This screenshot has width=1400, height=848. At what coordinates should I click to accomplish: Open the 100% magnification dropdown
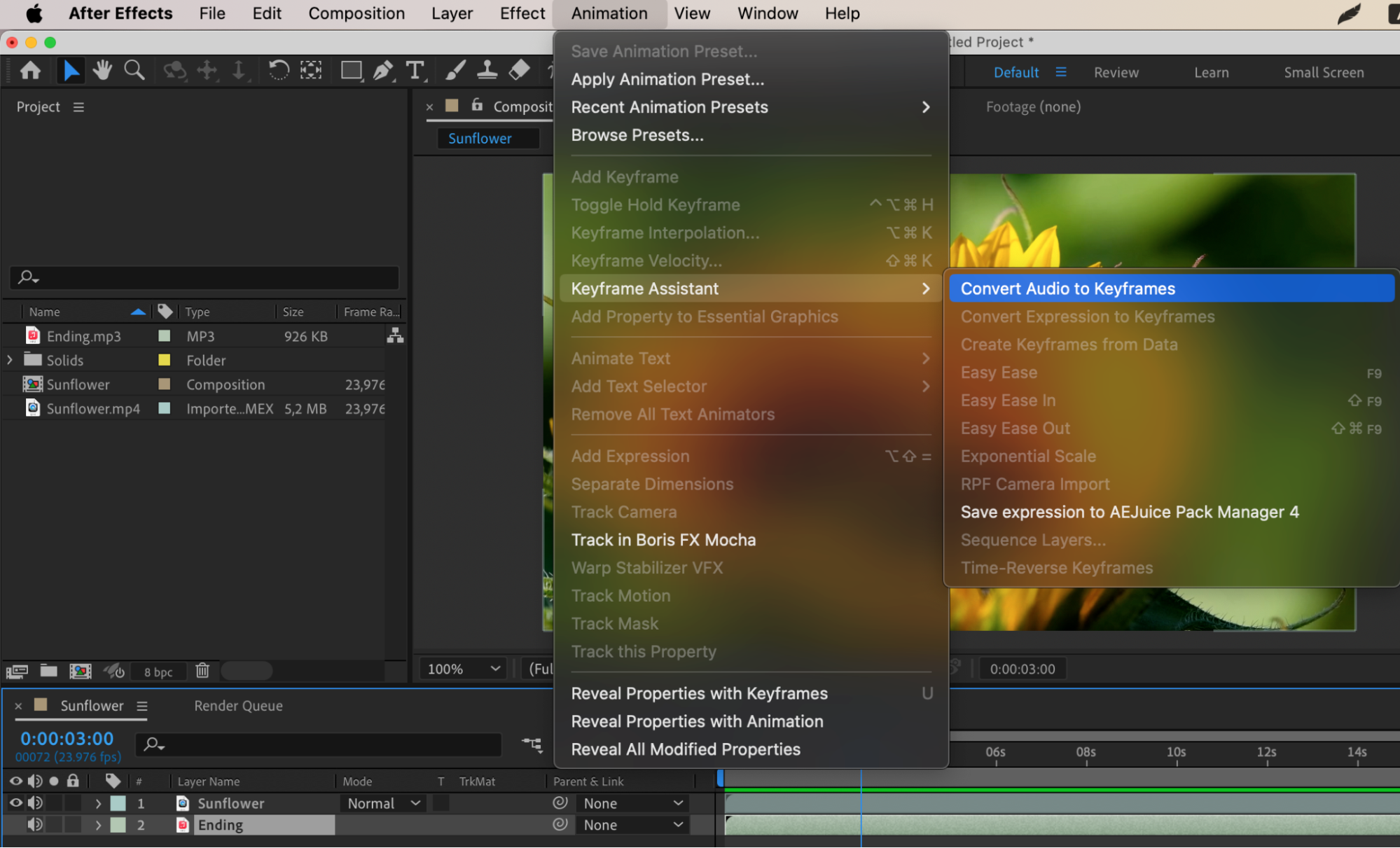coord(463,669)
